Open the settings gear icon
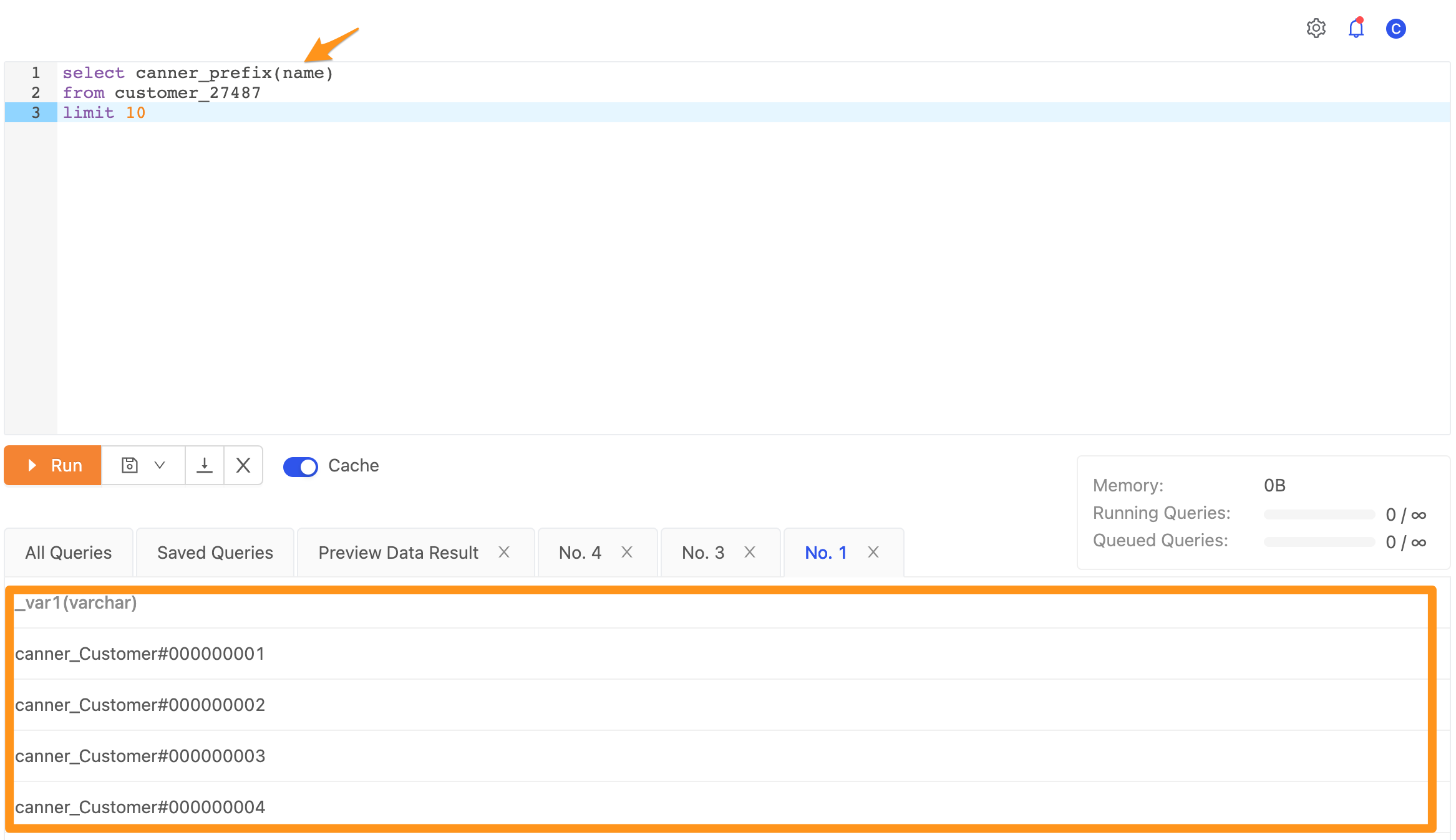Viewport: 1456px width, 840px height. coord(1316,29)
